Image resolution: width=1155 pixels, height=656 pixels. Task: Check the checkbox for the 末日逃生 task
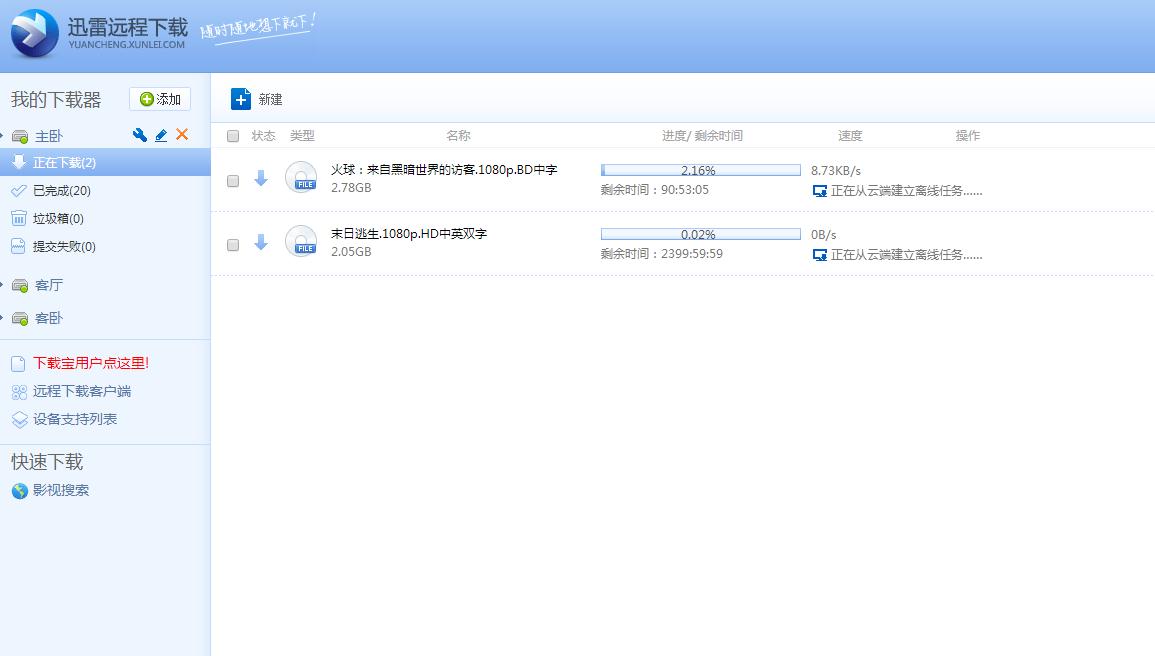click(233, 244)
